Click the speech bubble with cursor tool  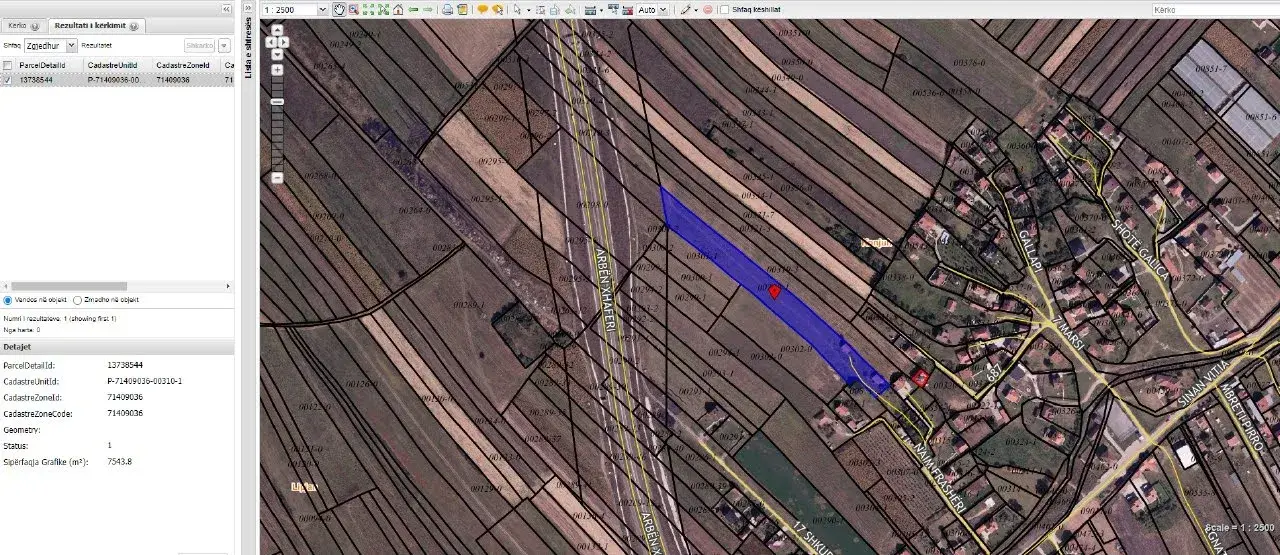pos(497,9)
